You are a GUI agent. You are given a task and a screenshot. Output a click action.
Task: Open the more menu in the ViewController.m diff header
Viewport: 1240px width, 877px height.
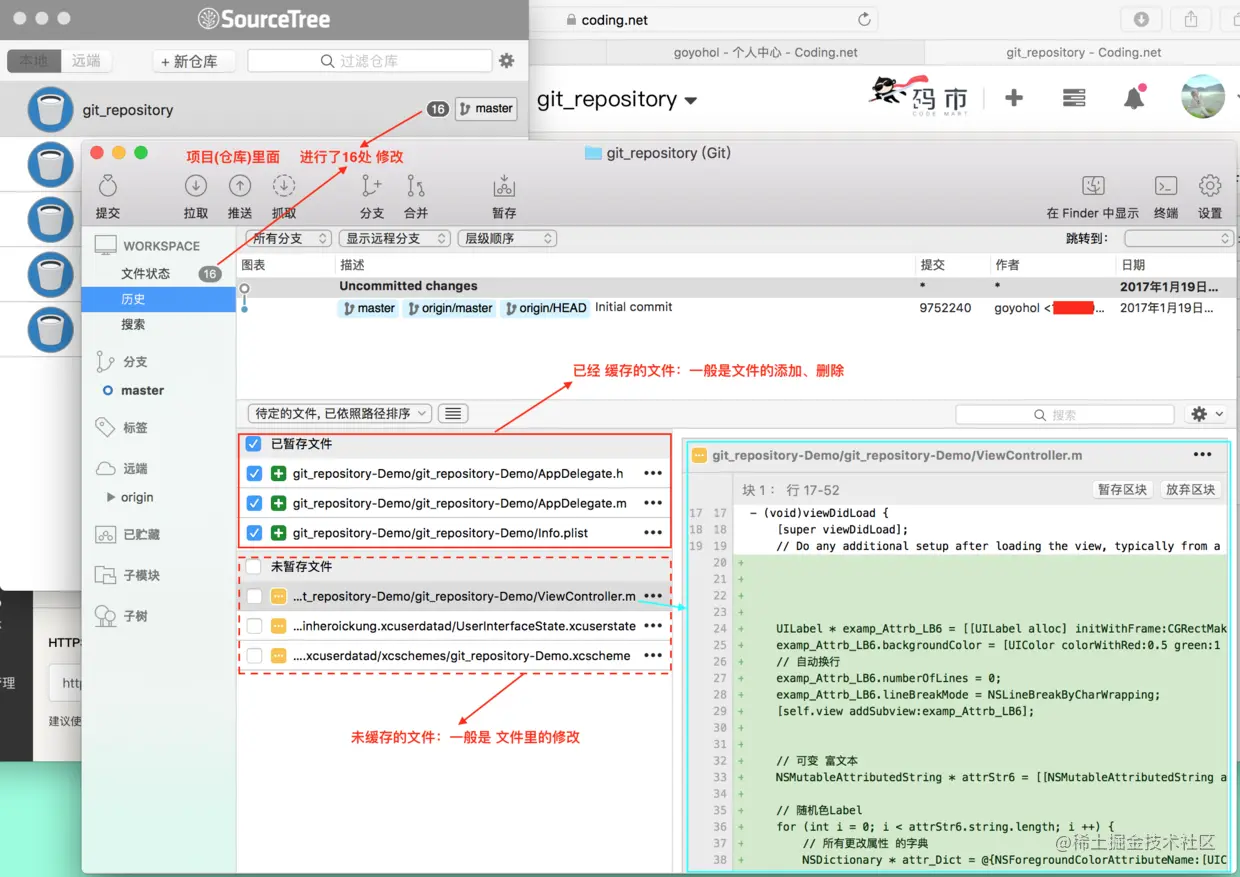click(1202, 455)
